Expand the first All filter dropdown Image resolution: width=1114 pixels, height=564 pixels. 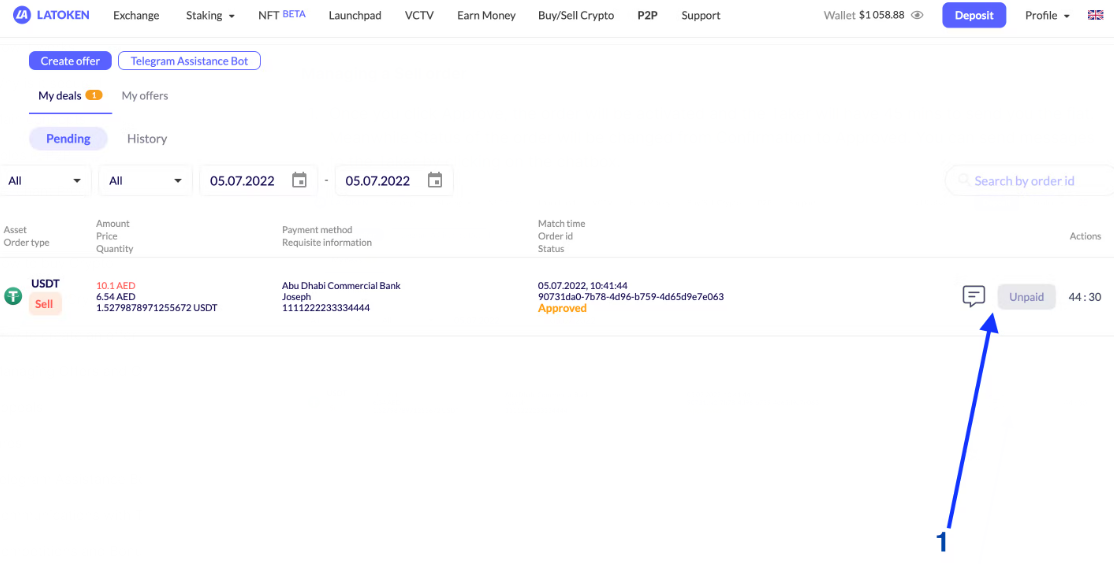(45, 181)
